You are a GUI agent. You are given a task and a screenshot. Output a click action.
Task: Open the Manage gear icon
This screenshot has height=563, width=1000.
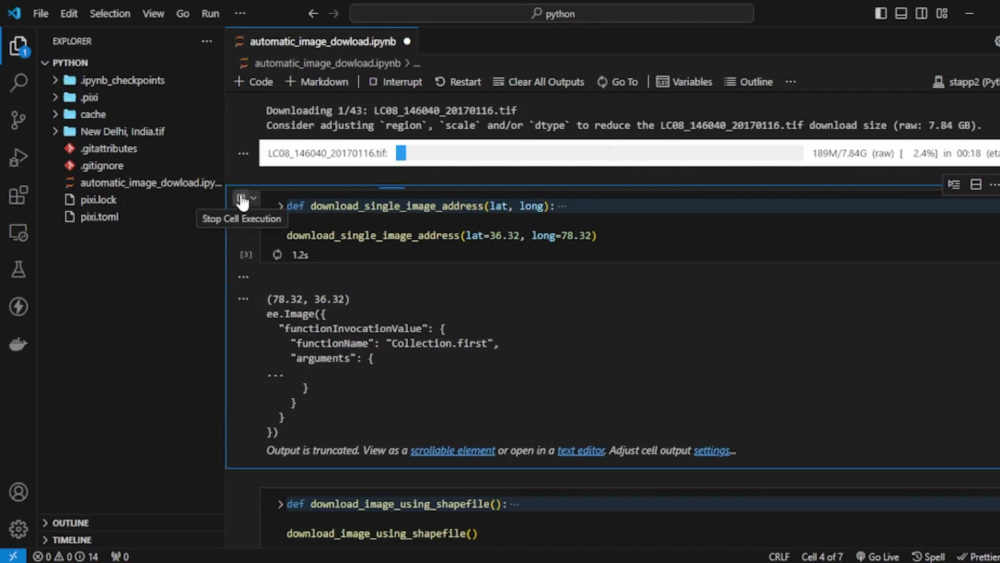click(18, 529)
